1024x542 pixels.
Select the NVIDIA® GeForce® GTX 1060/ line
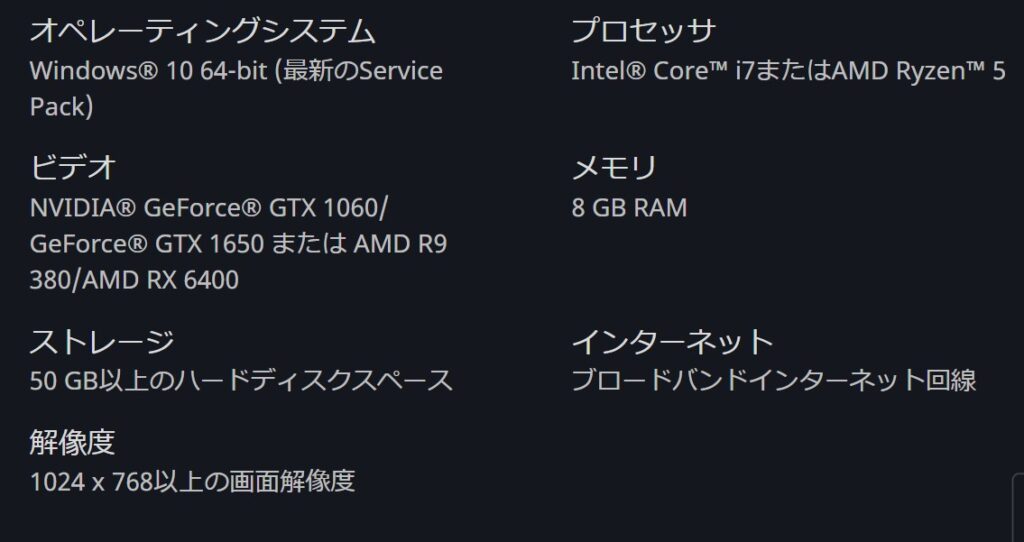click(209, 208)
